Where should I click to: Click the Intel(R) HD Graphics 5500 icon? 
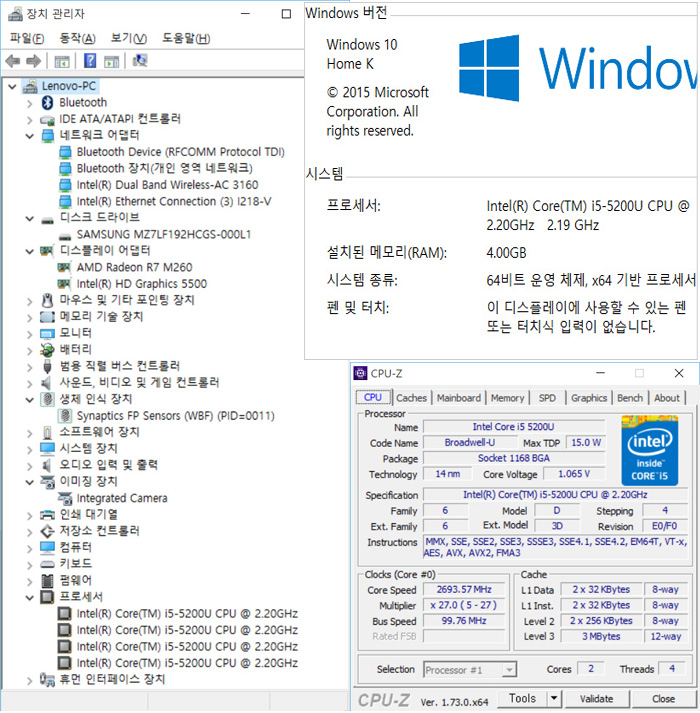(64, 284)
